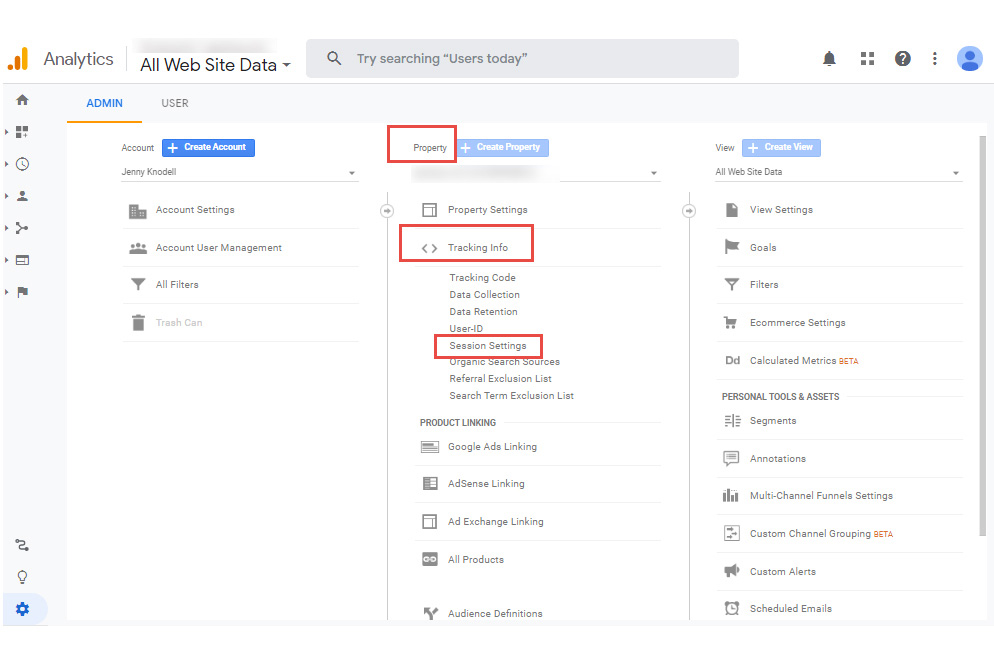Click arrow circle between Property and View columns
994x665 pixels.
[689, 210]
